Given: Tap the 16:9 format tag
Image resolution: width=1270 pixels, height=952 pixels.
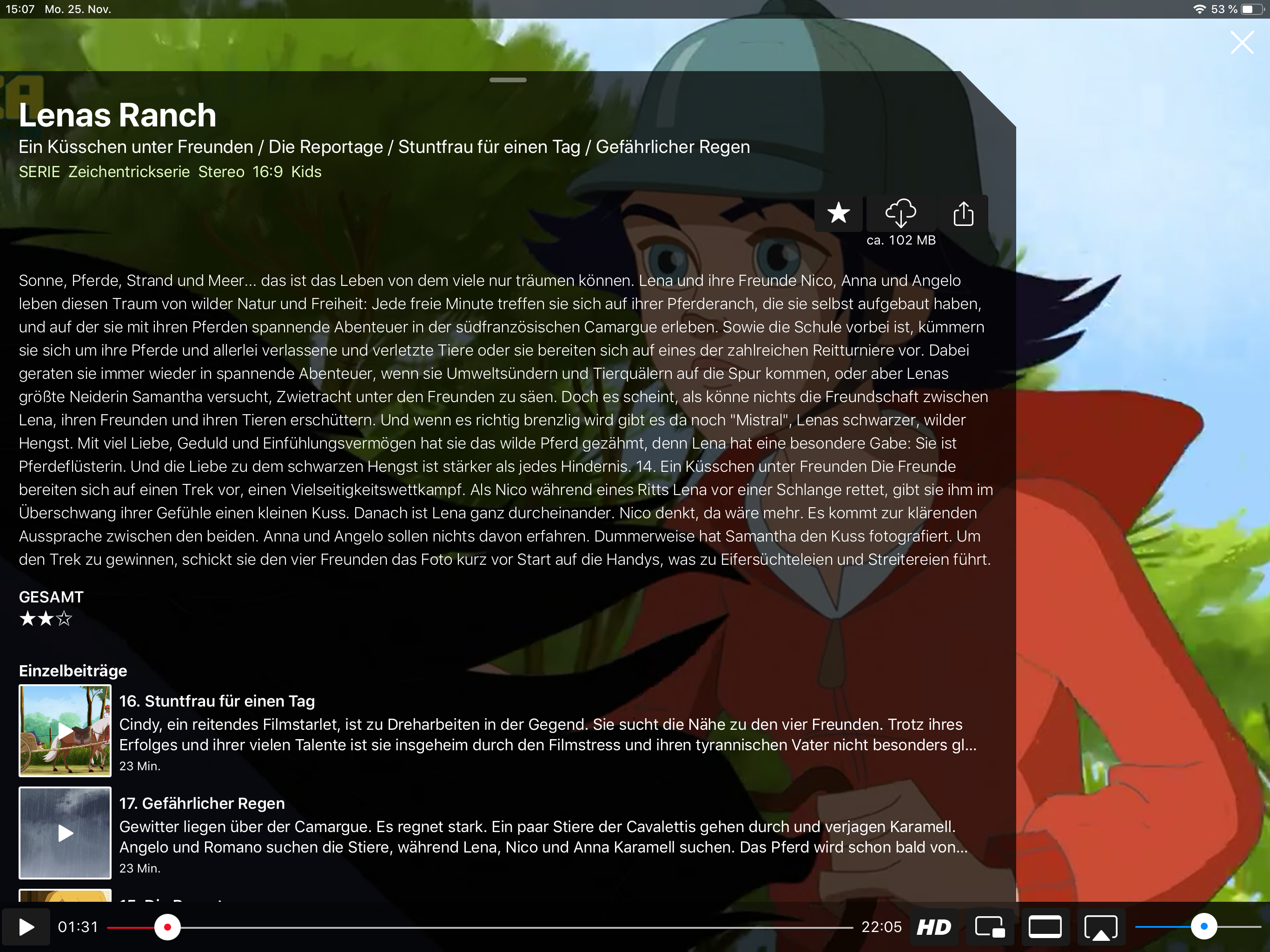Looking at the screenshot, I should (x=268, y=172).
